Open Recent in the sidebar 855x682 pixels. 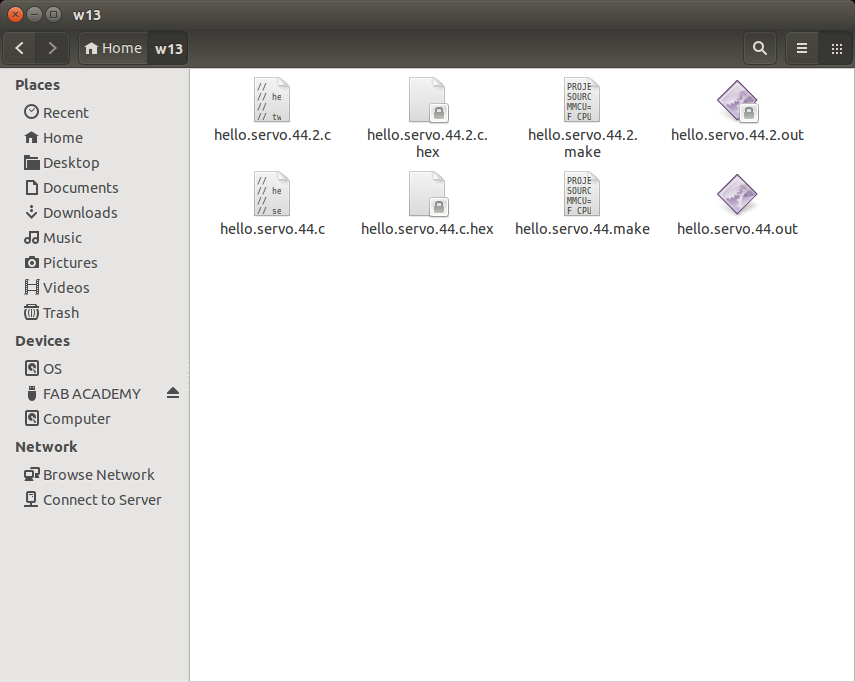click(x=94, y=112)
